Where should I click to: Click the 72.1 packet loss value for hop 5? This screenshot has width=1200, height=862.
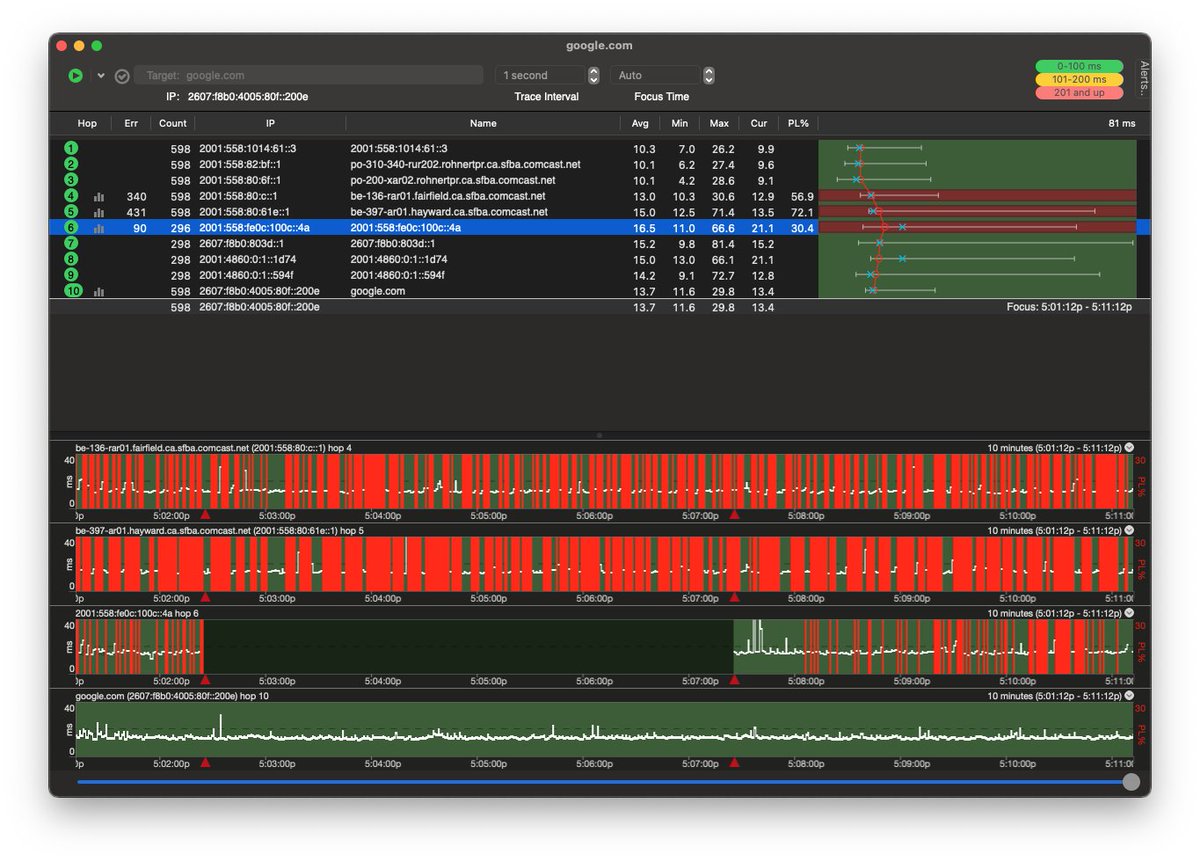pyautogui.click(x=801, y=212)
